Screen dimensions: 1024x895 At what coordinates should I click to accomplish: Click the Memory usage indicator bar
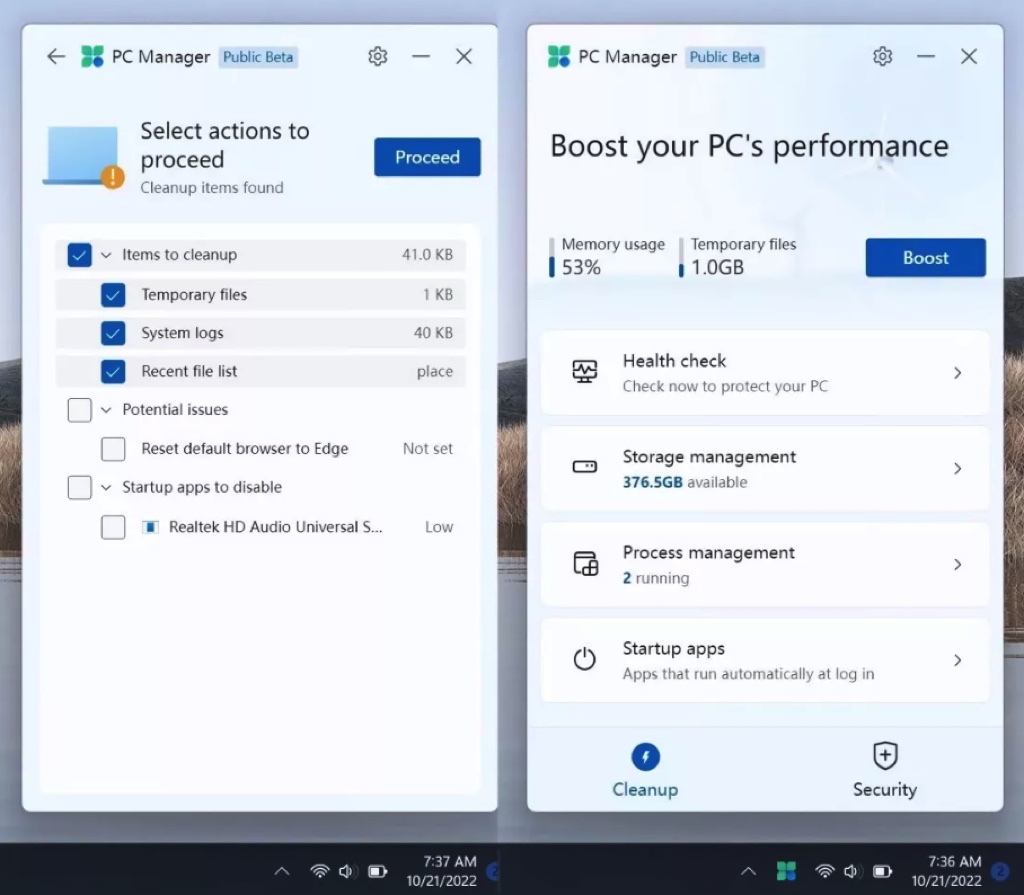point(554,257)
